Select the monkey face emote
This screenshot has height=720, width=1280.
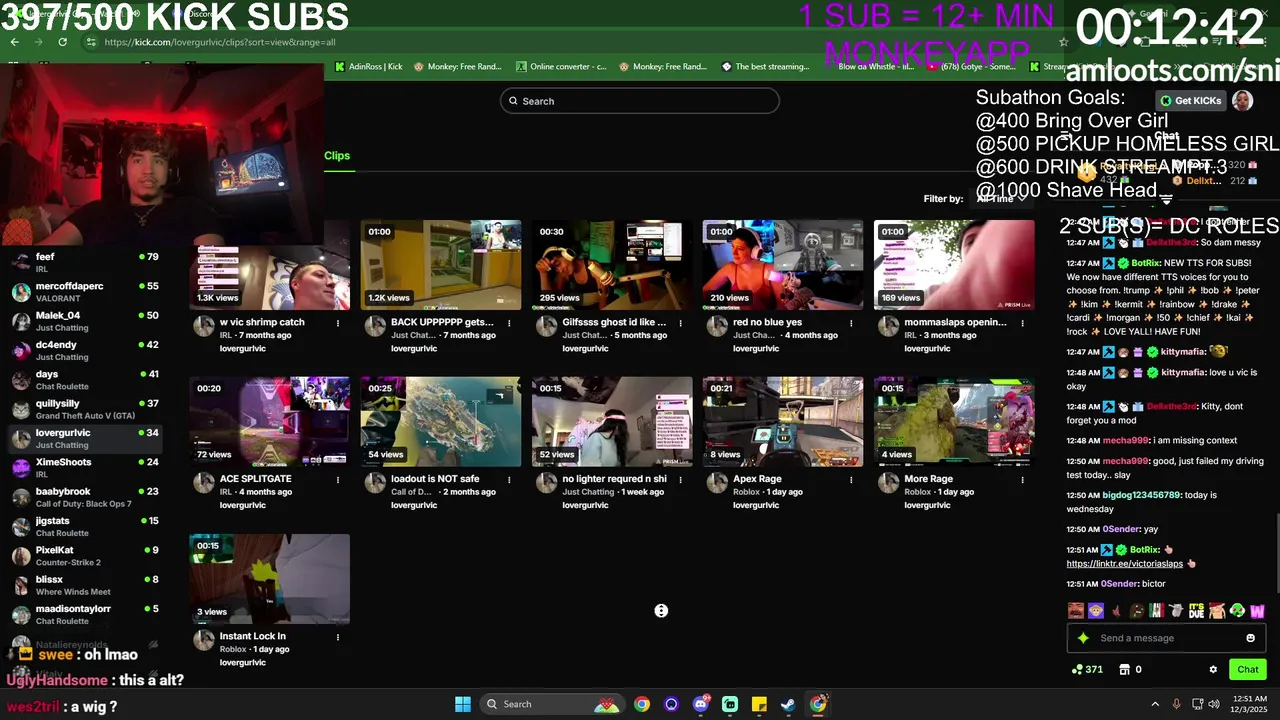[x=1096, y=610]
